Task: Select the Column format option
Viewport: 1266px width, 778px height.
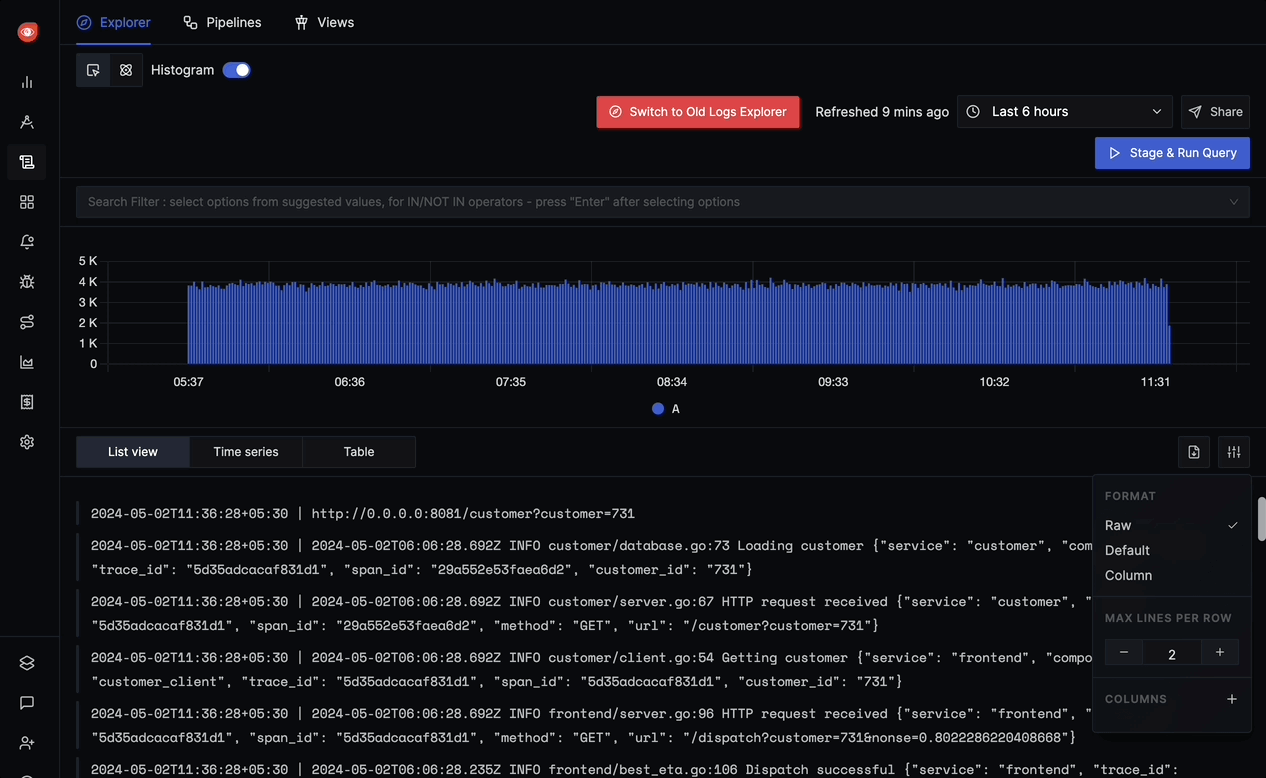Action: coord(1171,575)
